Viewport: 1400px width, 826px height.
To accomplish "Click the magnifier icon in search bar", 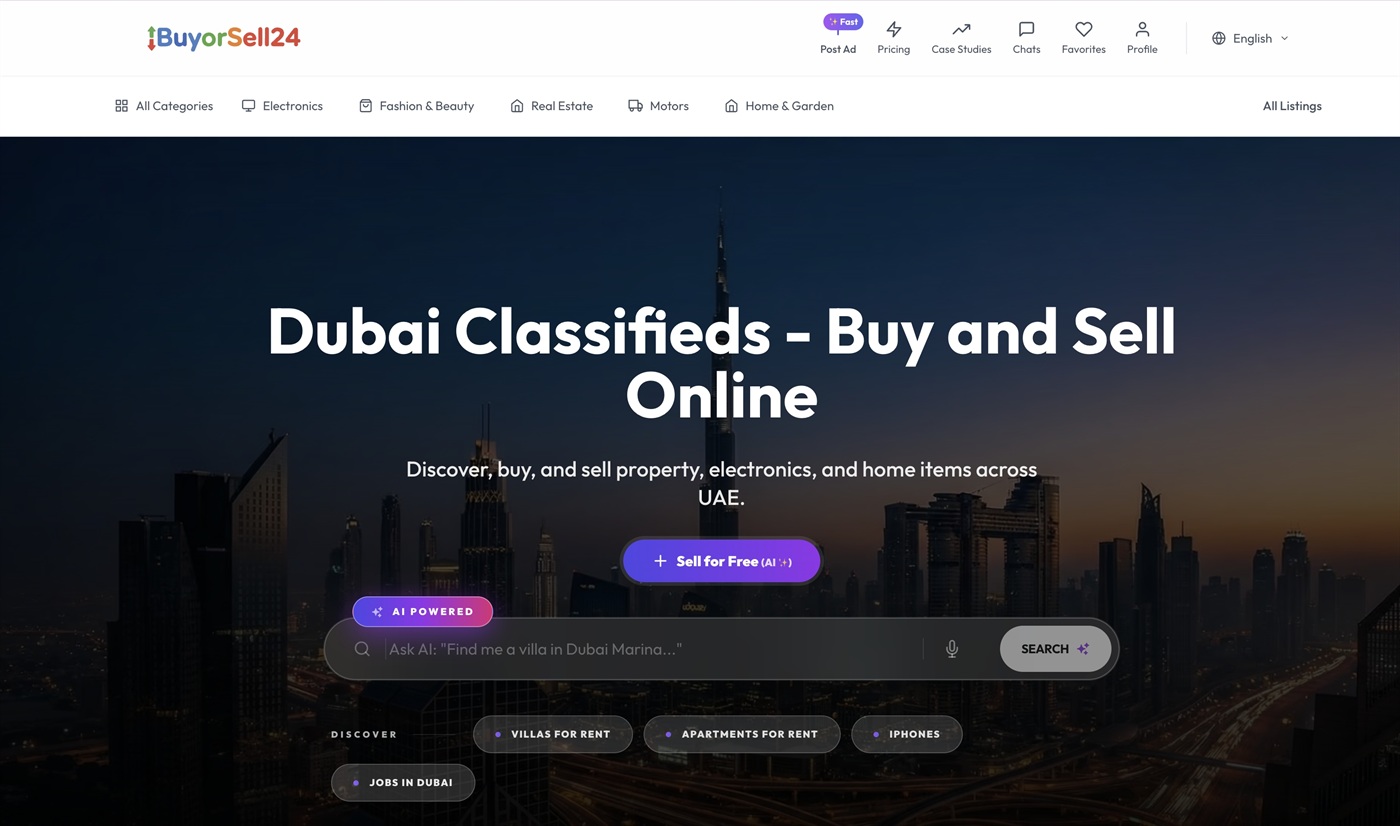I will (x=362, y=649).
